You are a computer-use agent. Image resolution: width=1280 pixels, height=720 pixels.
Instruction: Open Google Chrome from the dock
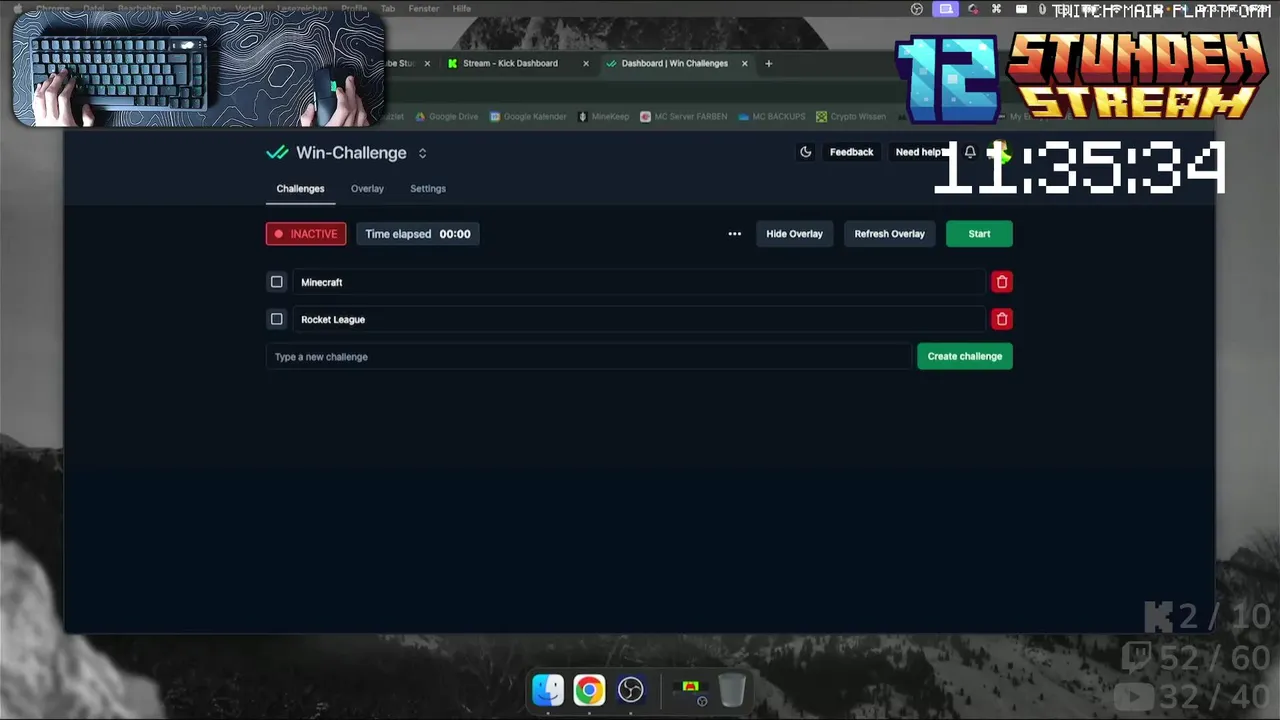coord(589,690)
